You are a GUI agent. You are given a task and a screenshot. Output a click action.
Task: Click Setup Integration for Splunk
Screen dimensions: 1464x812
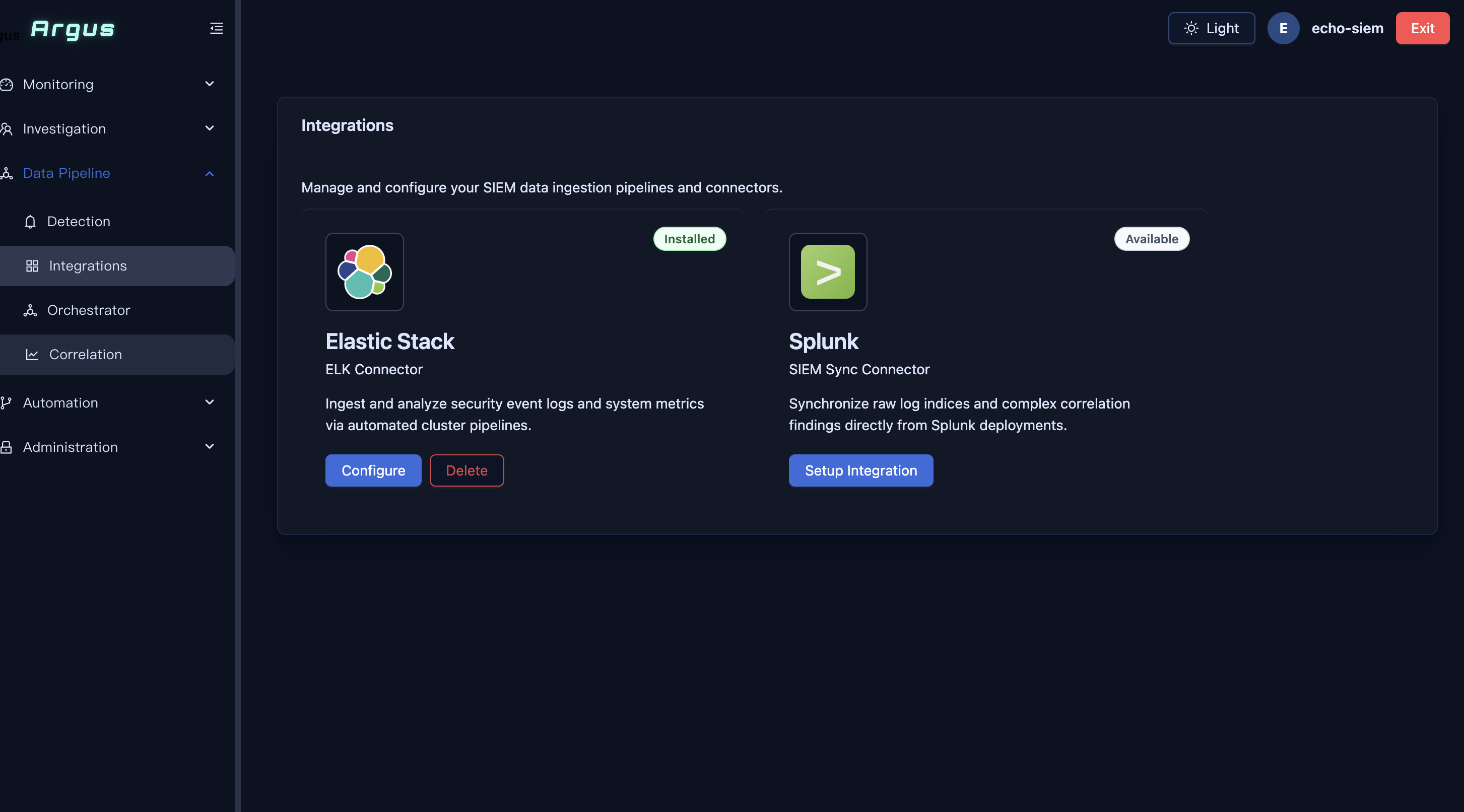tap(860, 470)
